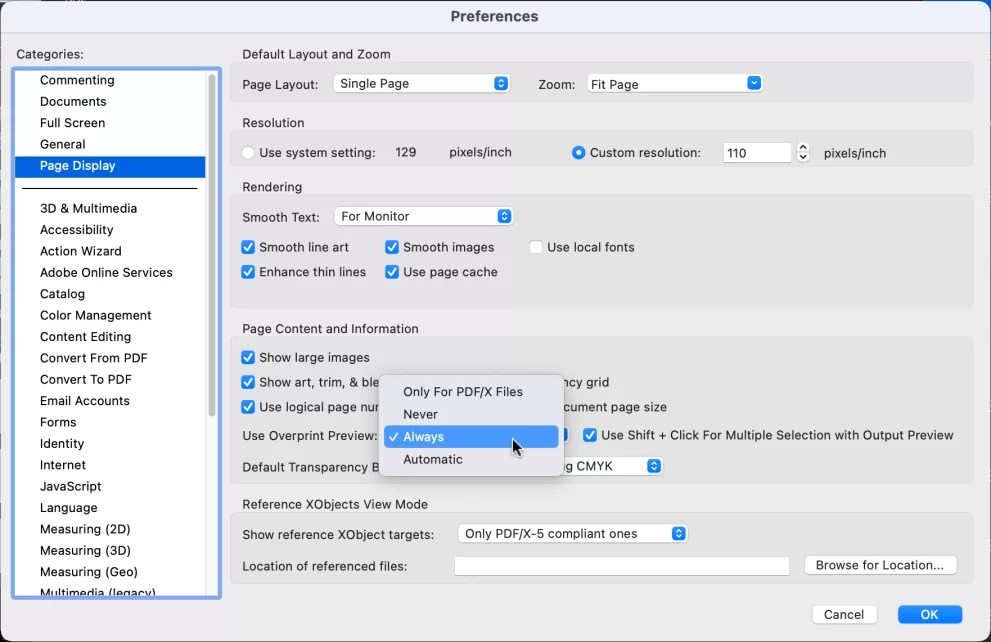Click the Browse for Location button

879,565
